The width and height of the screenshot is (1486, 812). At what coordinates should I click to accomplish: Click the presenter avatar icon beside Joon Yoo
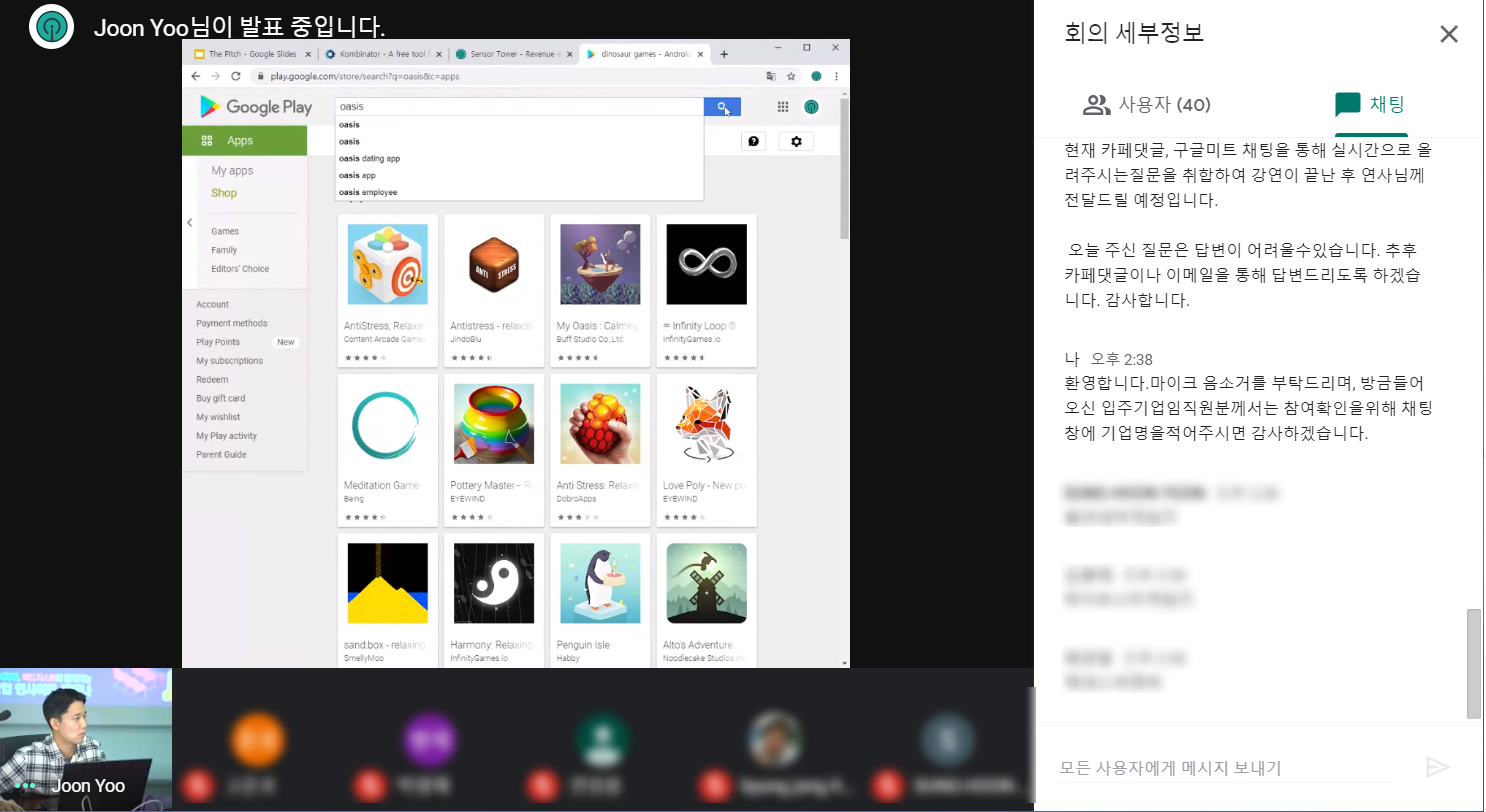(53, 26)
